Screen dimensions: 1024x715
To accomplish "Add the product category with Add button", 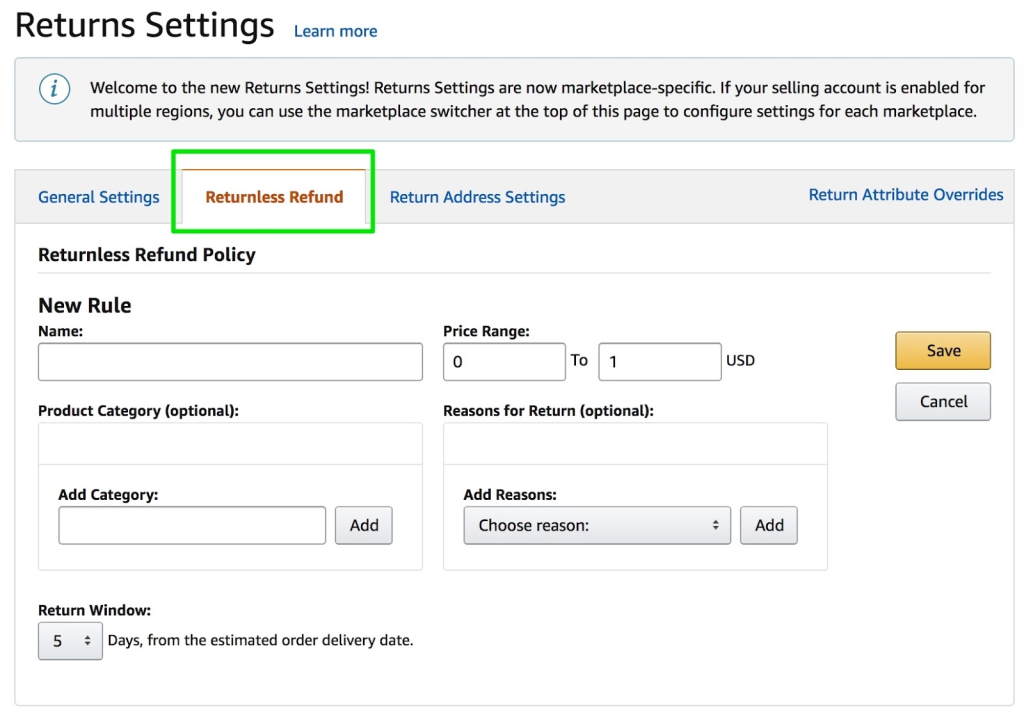I will pos(364,525).
